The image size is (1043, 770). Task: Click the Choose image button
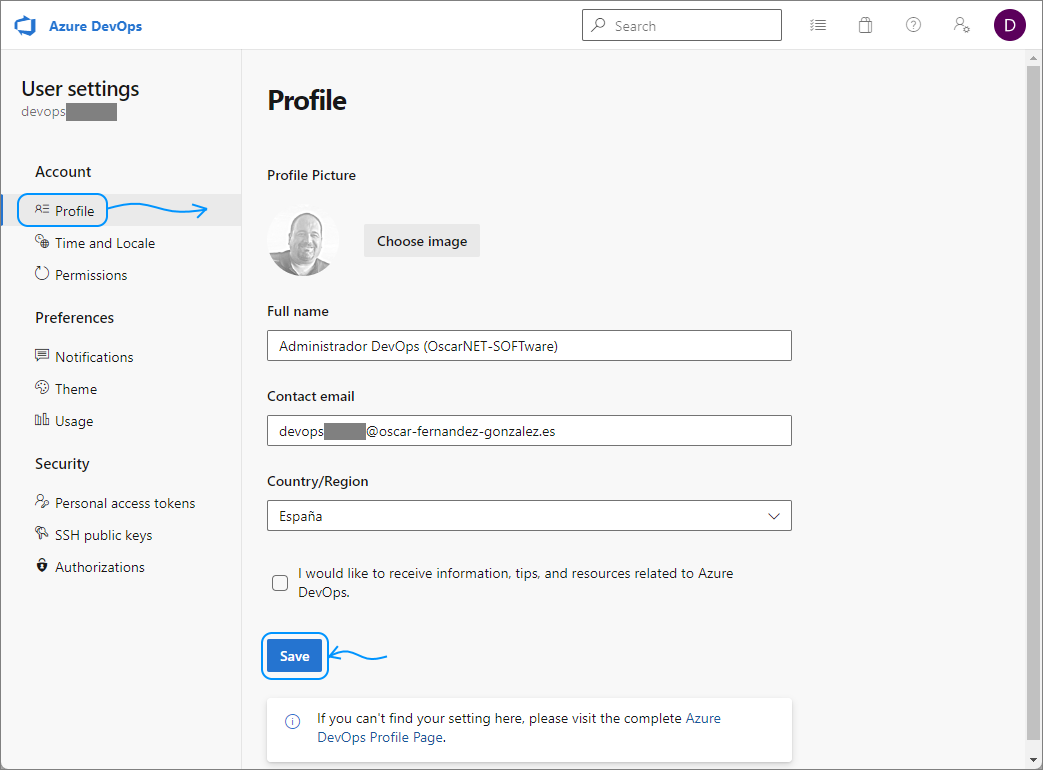(x=422, y=241)
